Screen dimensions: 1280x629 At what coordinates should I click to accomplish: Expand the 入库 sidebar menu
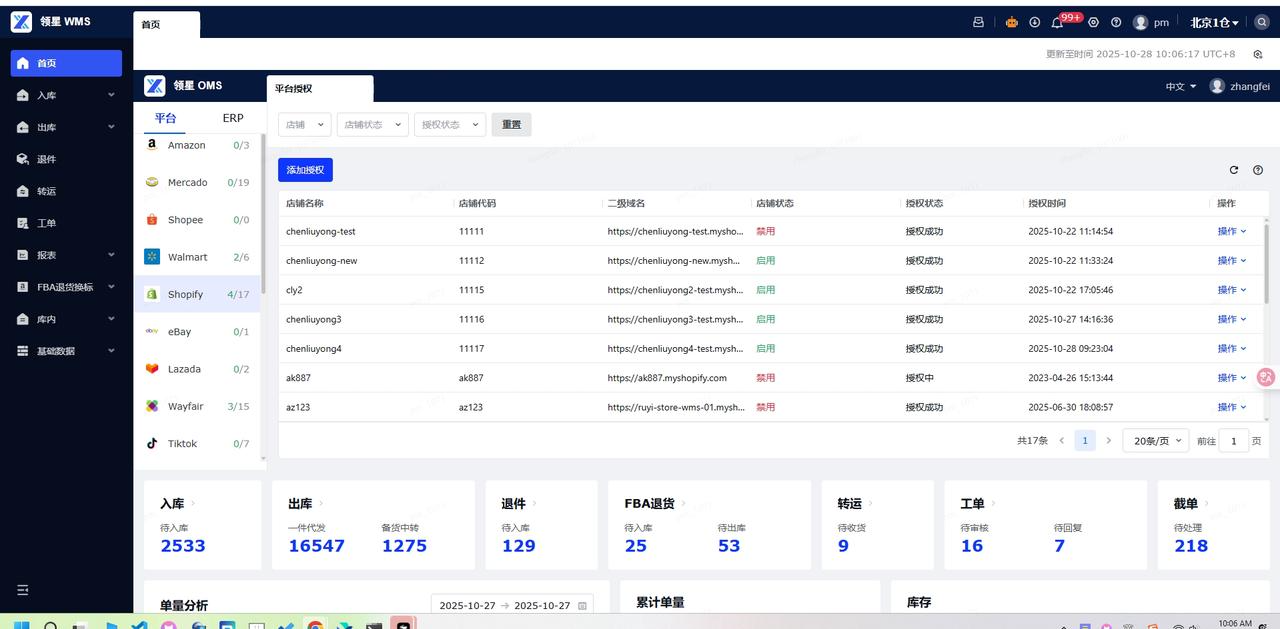(x=66, y=95)
